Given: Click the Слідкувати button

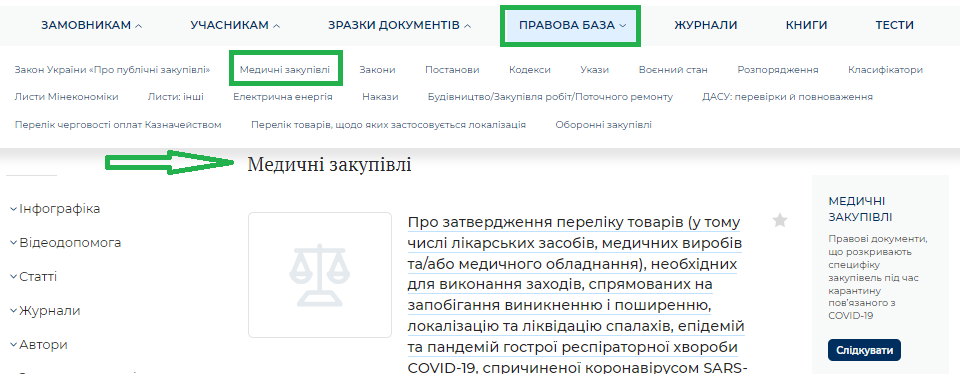Looking at the screenshot, I should (x=864, y=351).
